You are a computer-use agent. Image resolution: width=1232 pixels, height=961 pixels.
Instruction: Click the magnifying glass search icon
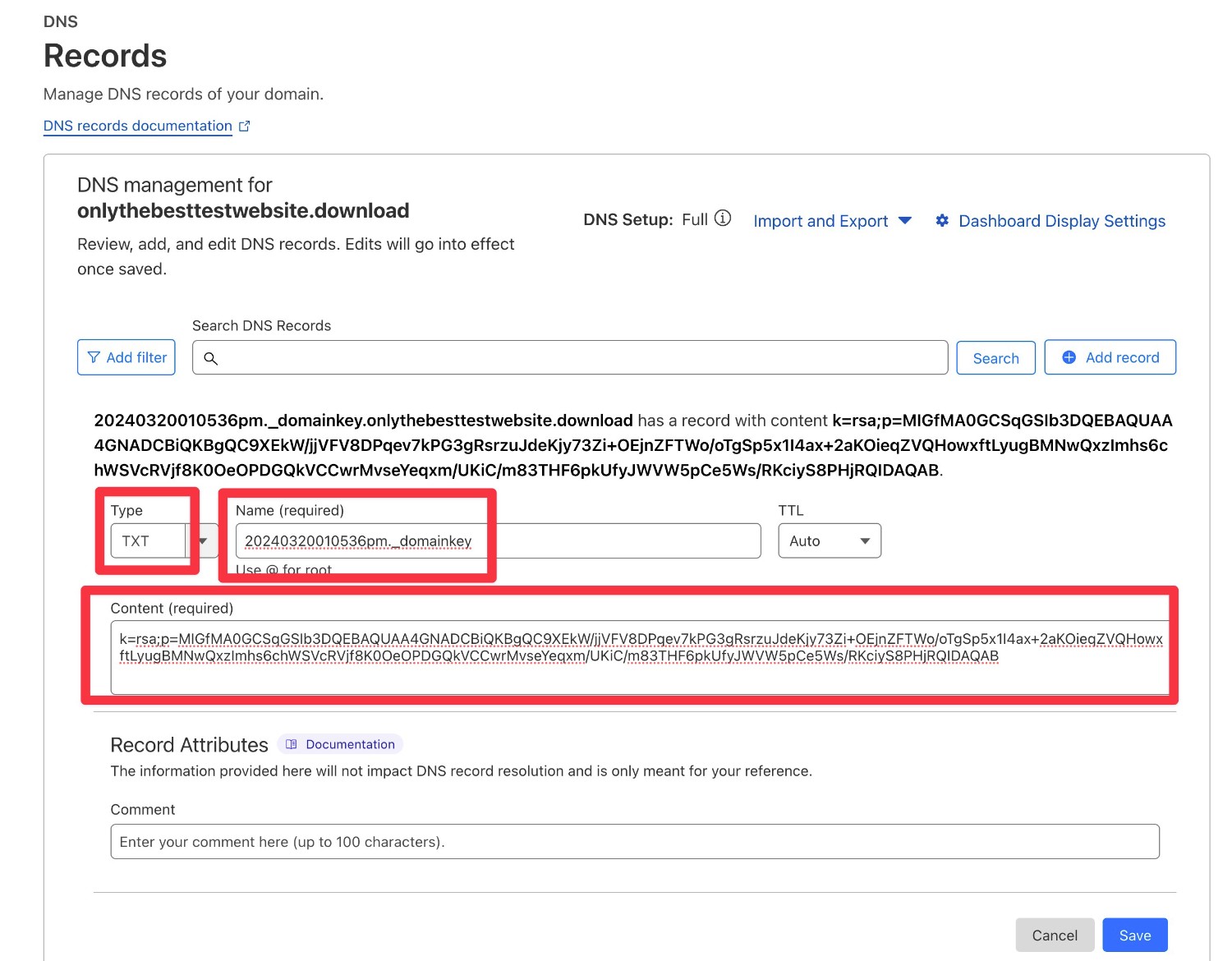211,358
